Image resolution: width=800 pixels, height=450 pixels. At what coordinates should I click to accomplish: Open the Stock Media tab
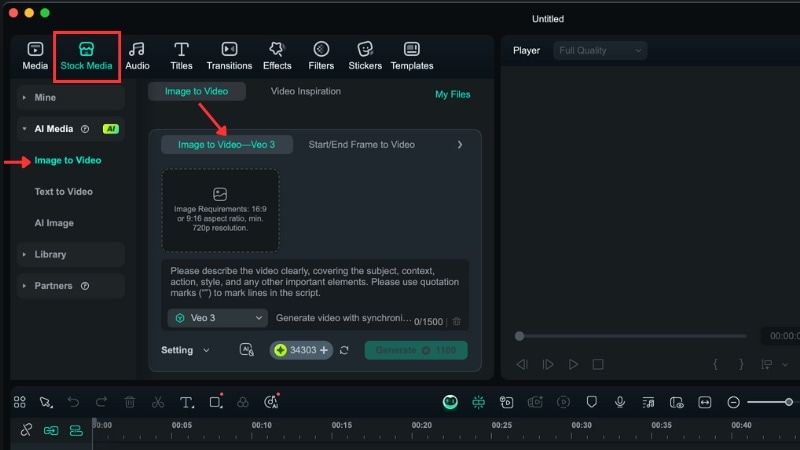(x=86, y=56)
